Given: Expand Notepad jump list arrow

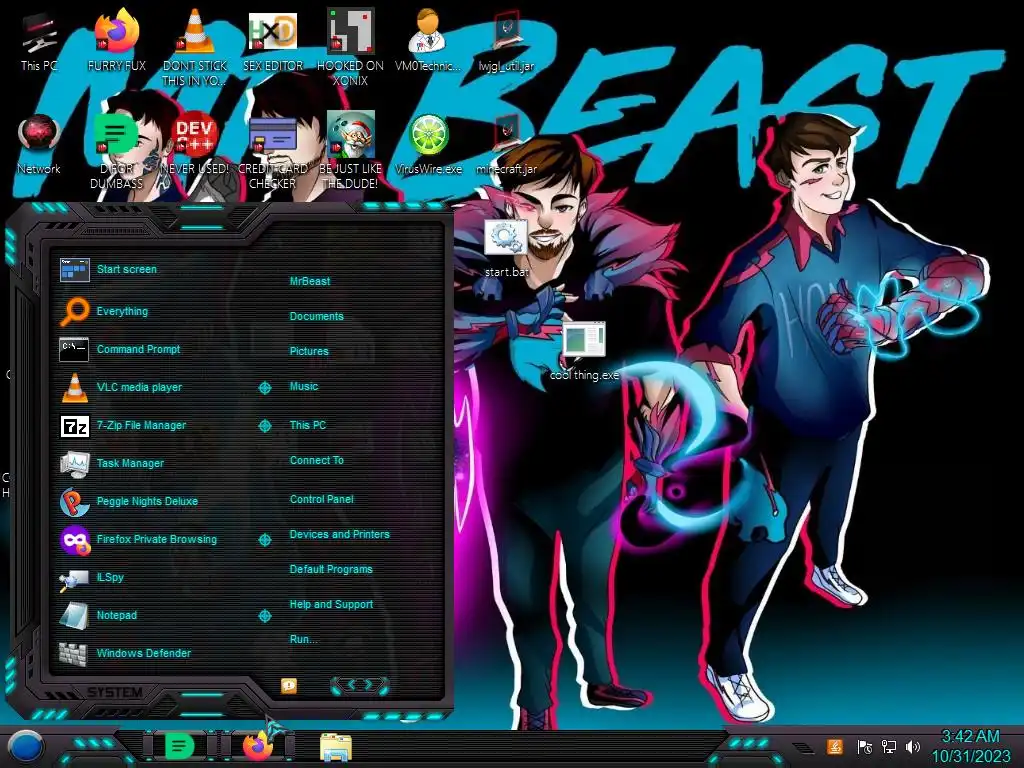Looking at the screenshot, I should point(264,616).
